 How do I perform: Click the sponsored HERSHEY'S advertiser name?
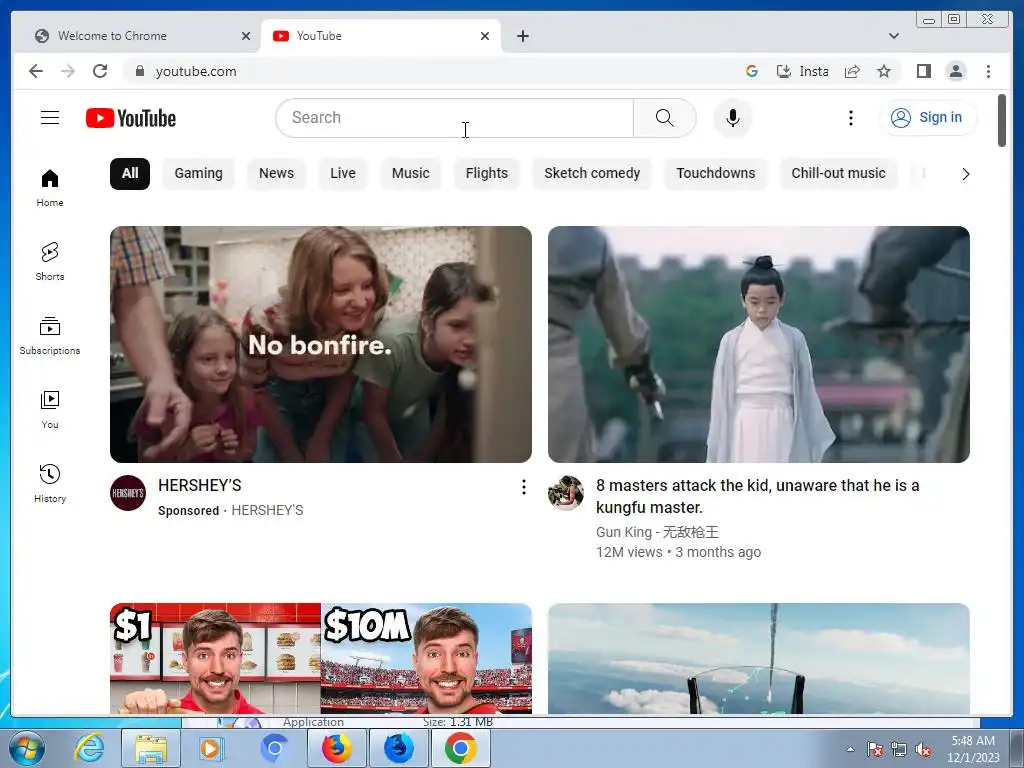(267, 510)
